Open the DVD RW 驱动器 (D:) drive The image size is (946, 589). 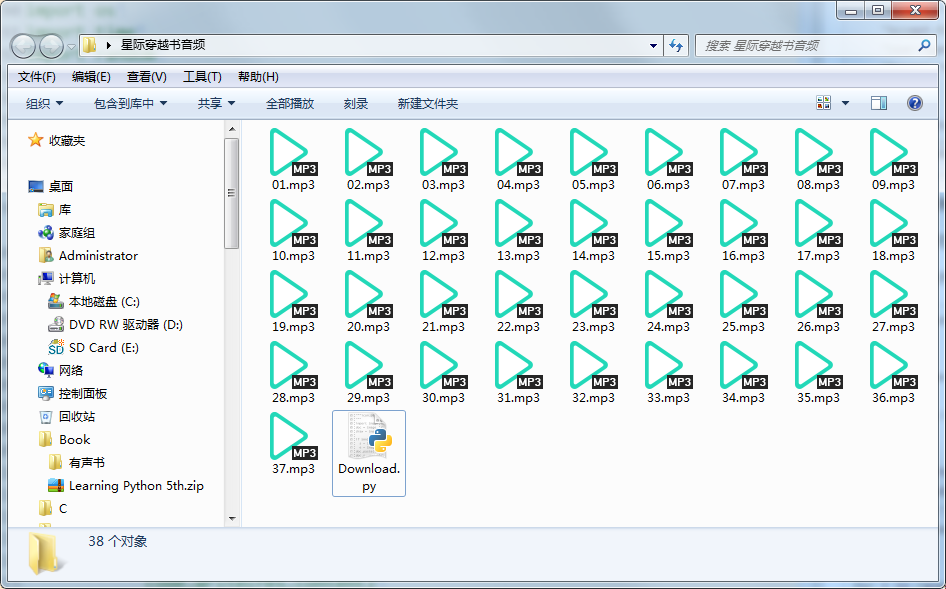115,325
